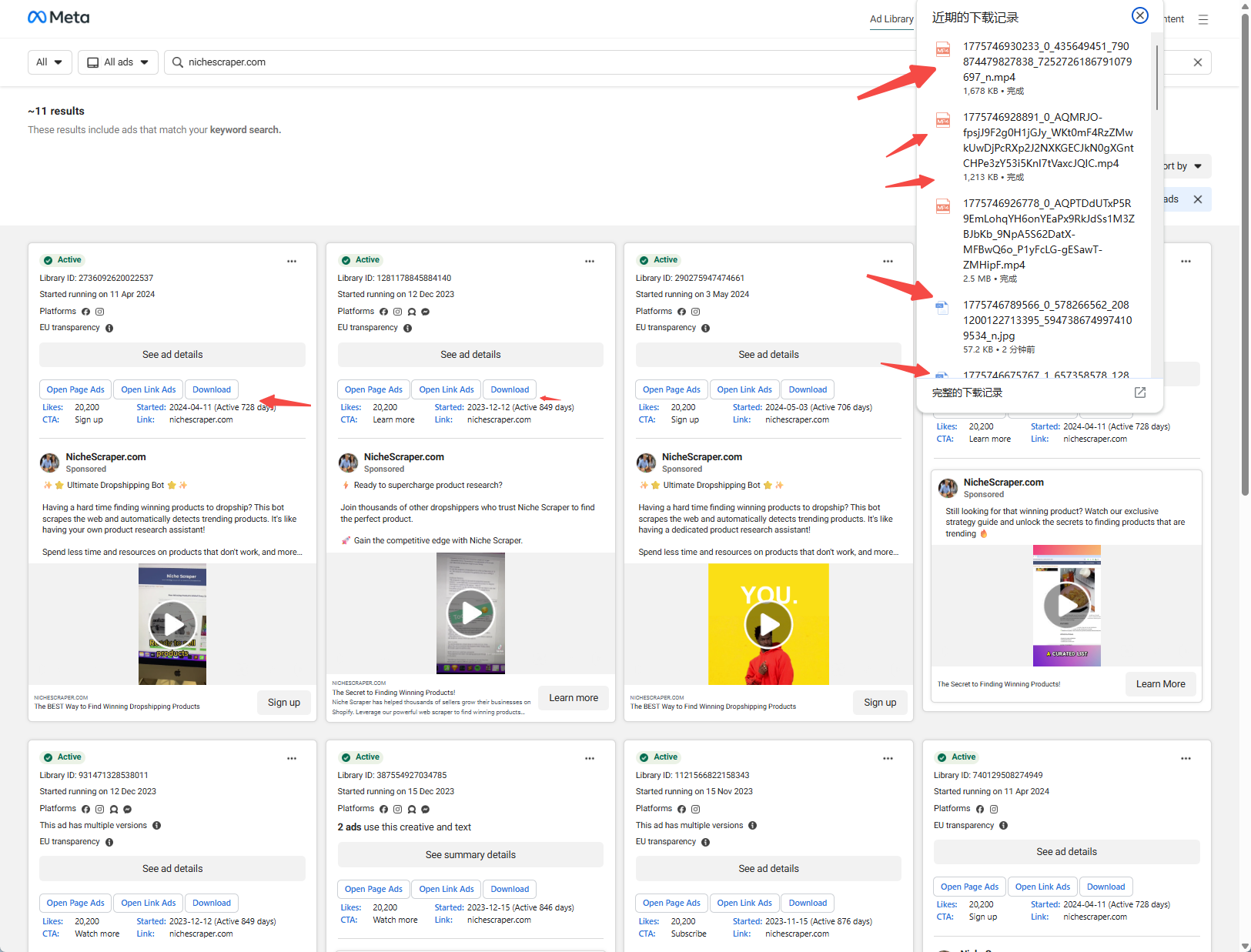Remove the active ads filter chip

tap(1198, 199)
